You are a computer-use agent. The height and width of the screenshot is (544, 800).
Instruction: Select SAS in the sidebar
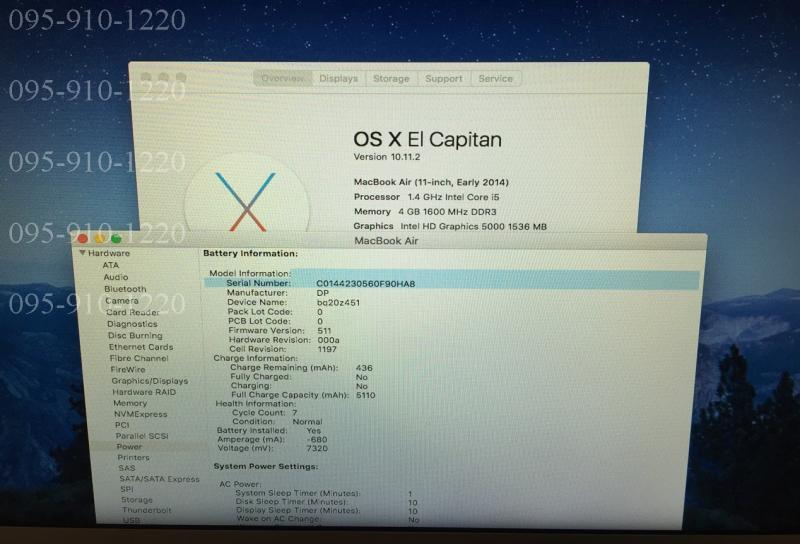click(x=127, y=468)
